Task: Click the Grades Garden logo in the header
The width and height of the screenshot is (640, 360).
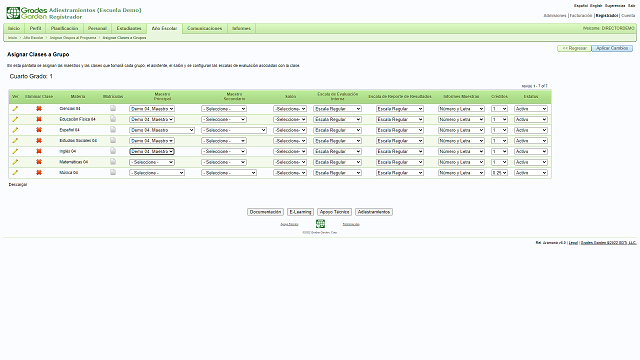Action: click(27, 13)
